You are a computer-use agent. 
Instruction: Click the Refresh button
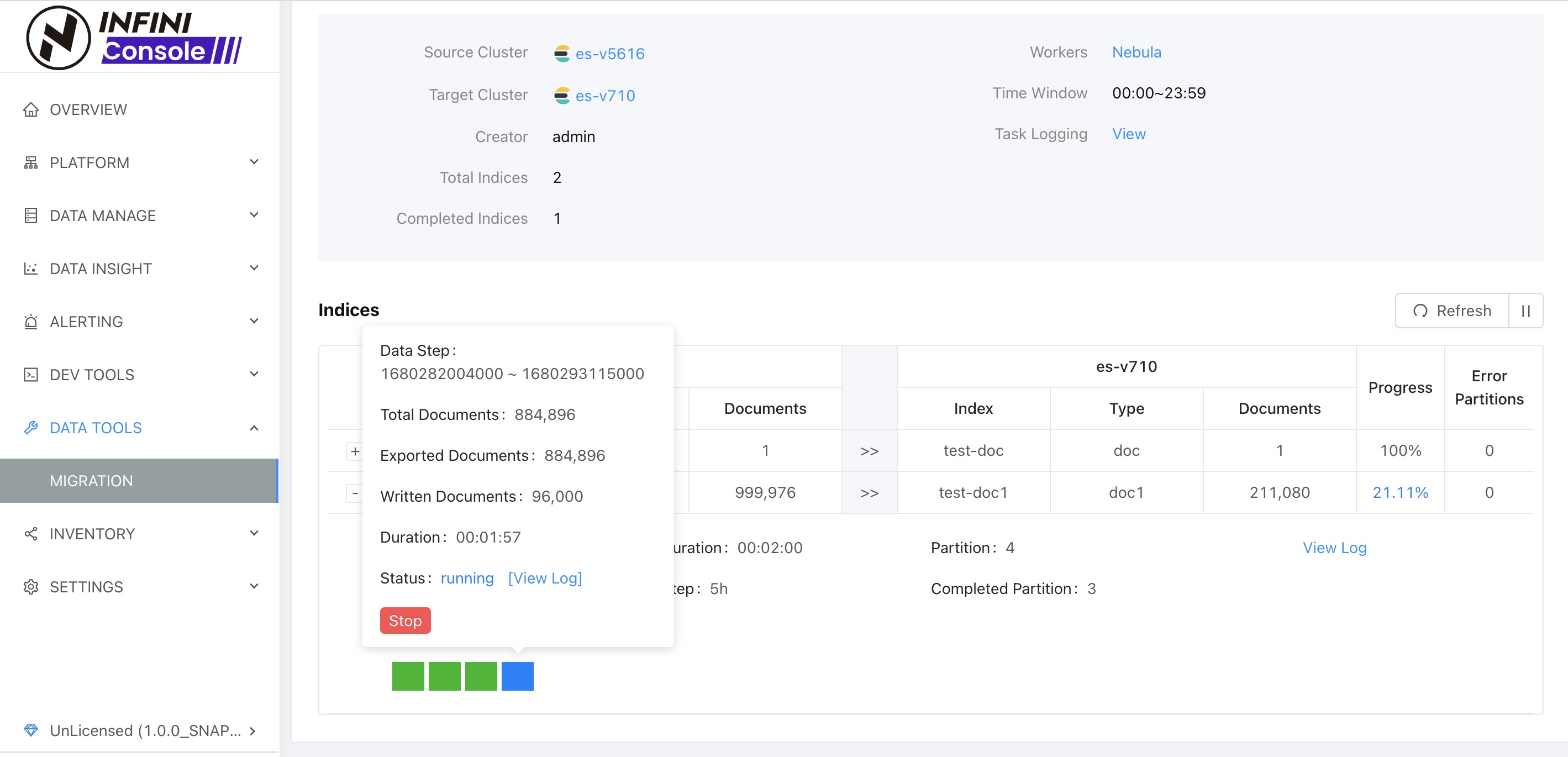(x=1452, y=311)
